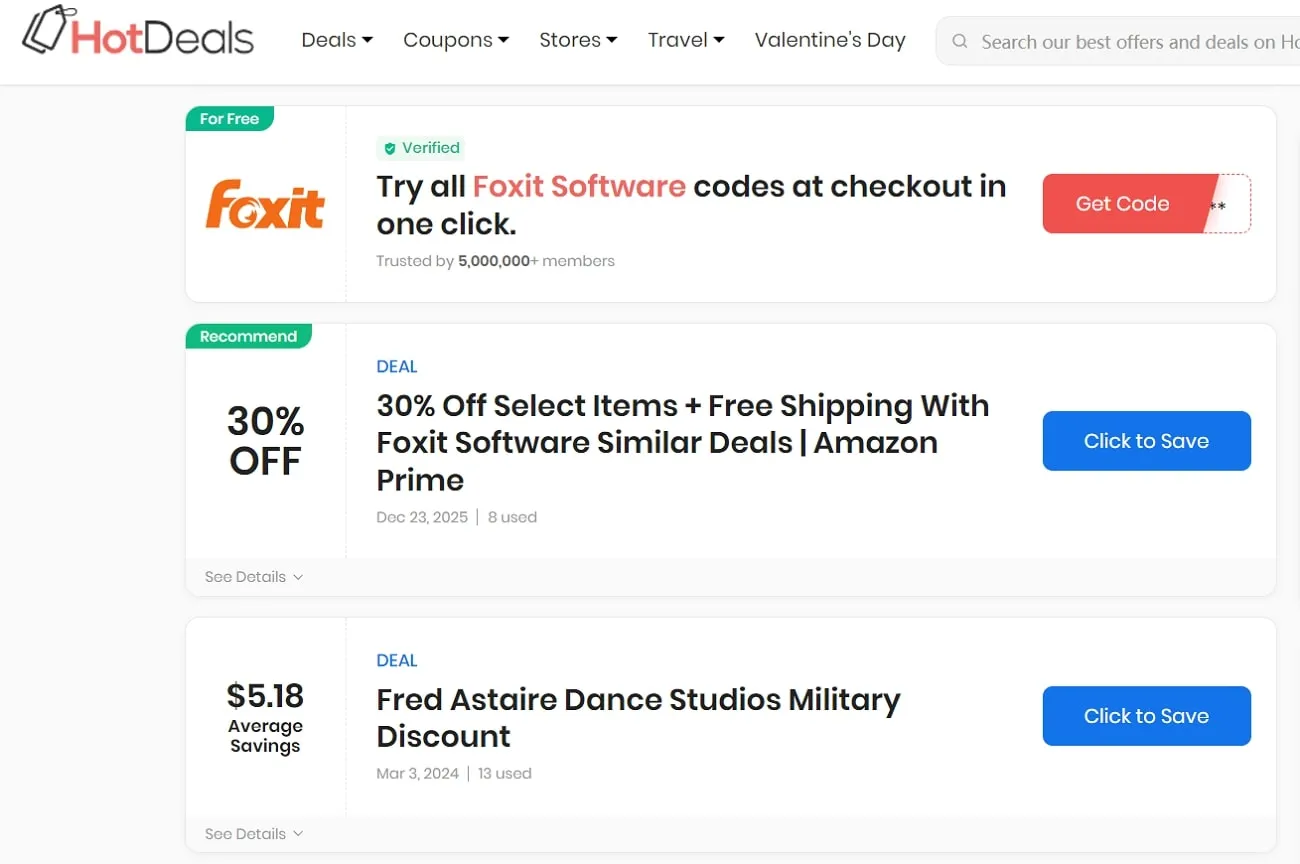The height and width of the screenshot is (864, 1300).
Task: Open the Foxit Software link in the headline
Action: pos(580,186)
